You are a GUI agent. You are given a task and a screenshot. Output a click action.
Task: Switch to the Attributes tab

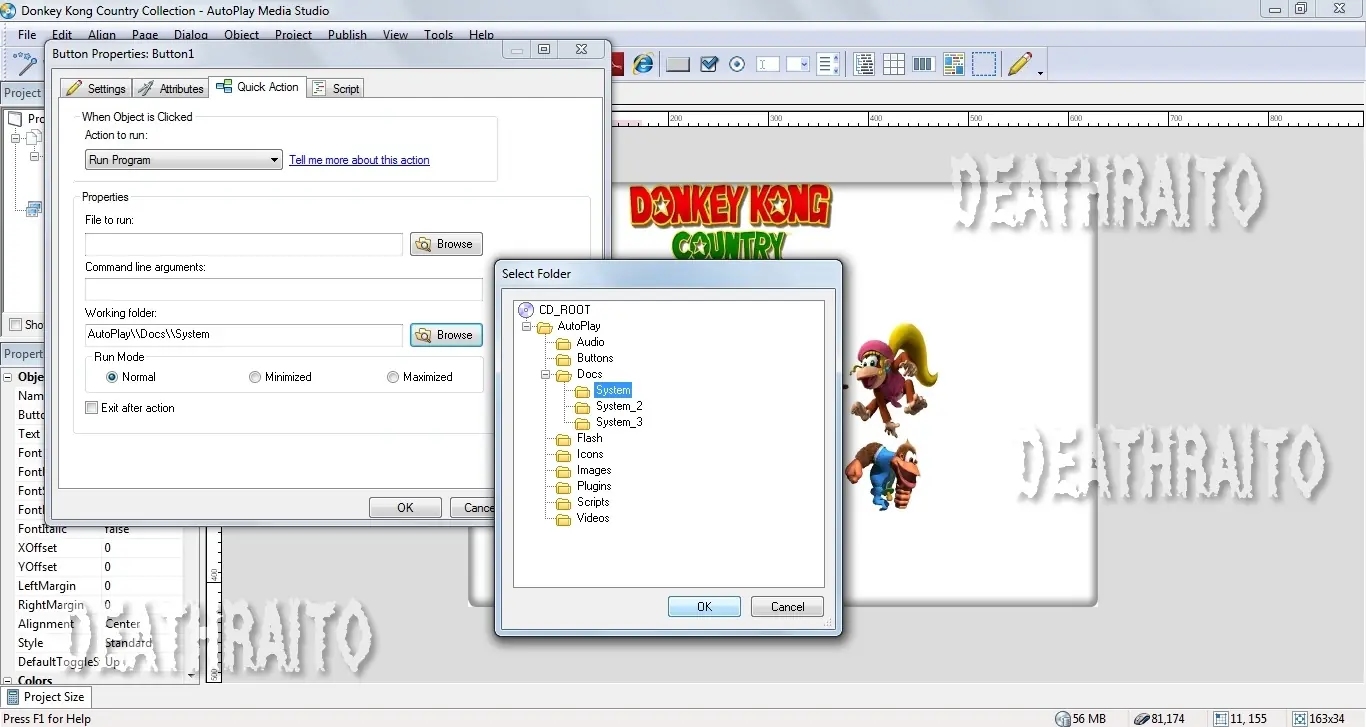click(170, 88)
